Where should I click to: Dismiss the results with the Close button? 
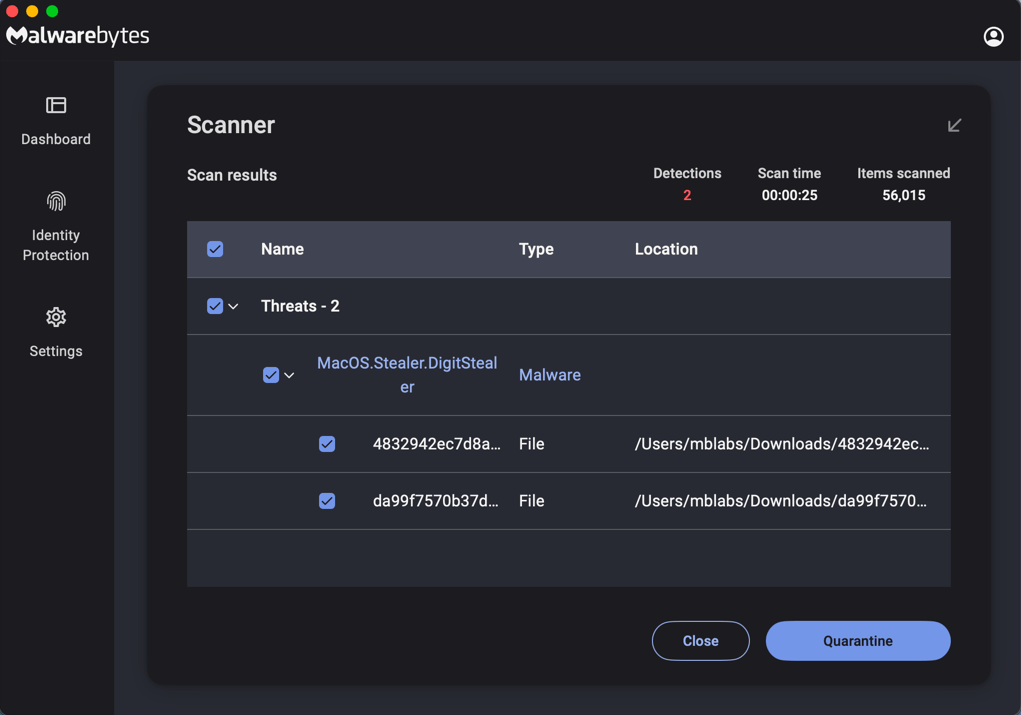[x=700, y=640]
